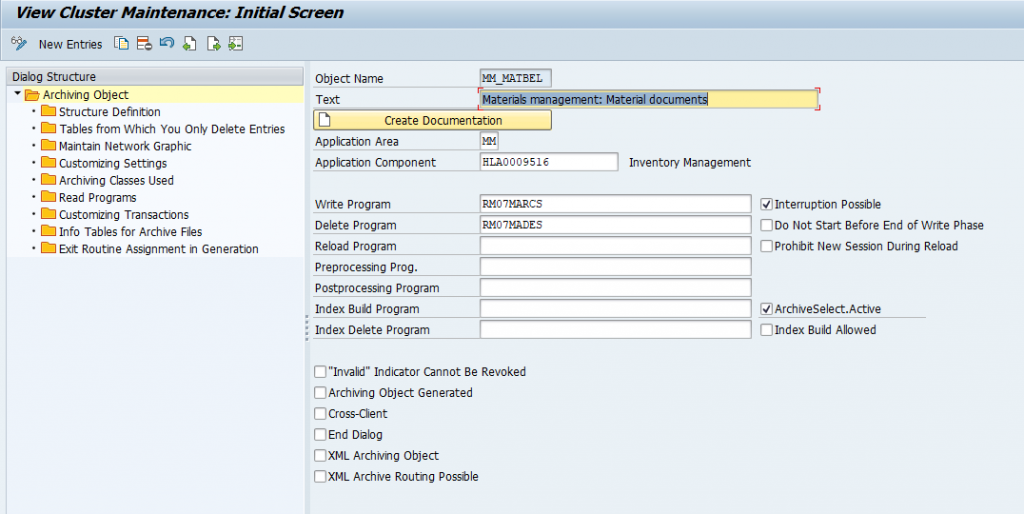
Task: Click the Index Build Program field
Action: point(615,308)
